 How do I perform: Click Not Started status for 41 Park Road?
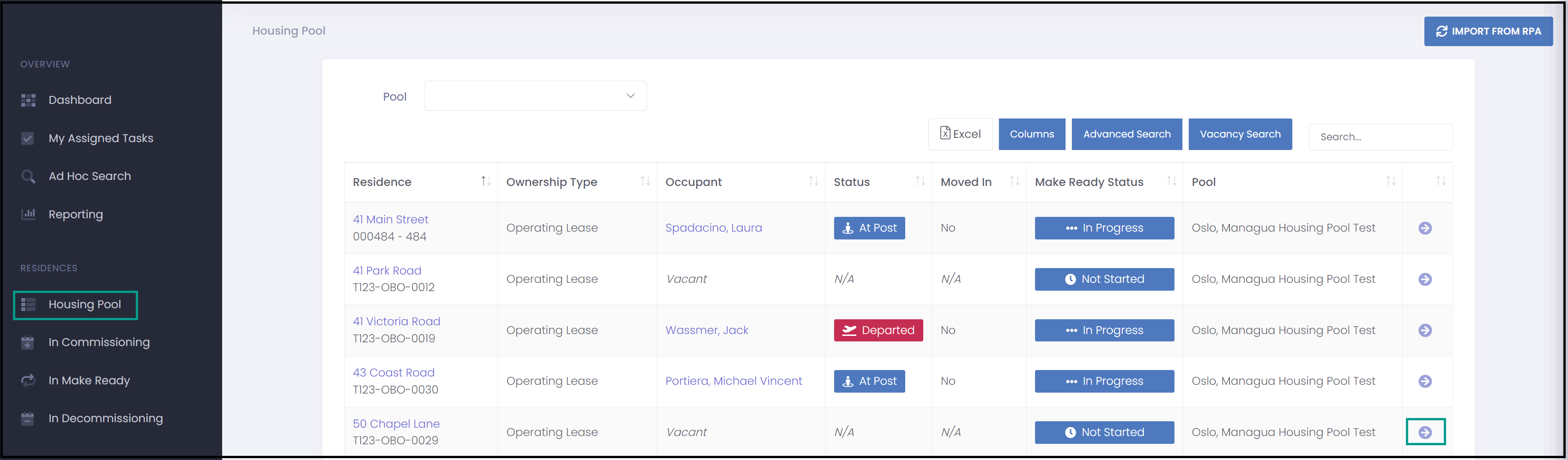1104,279
